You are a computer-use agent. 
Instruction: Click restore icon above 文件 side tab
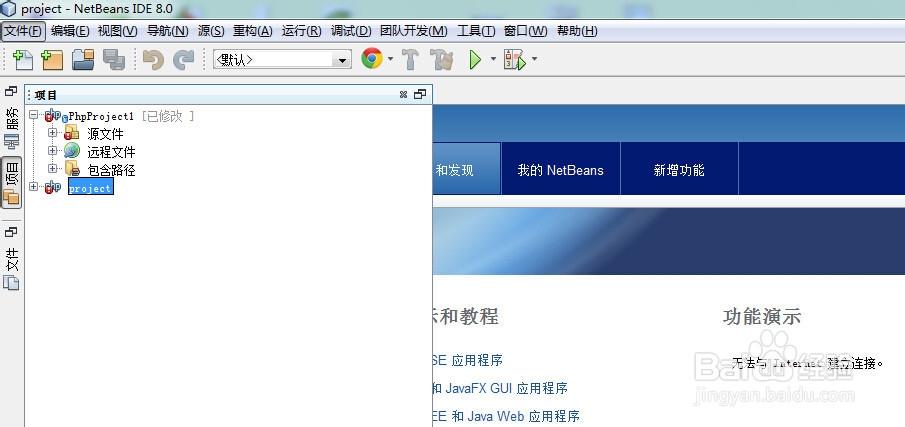point(11,231)
